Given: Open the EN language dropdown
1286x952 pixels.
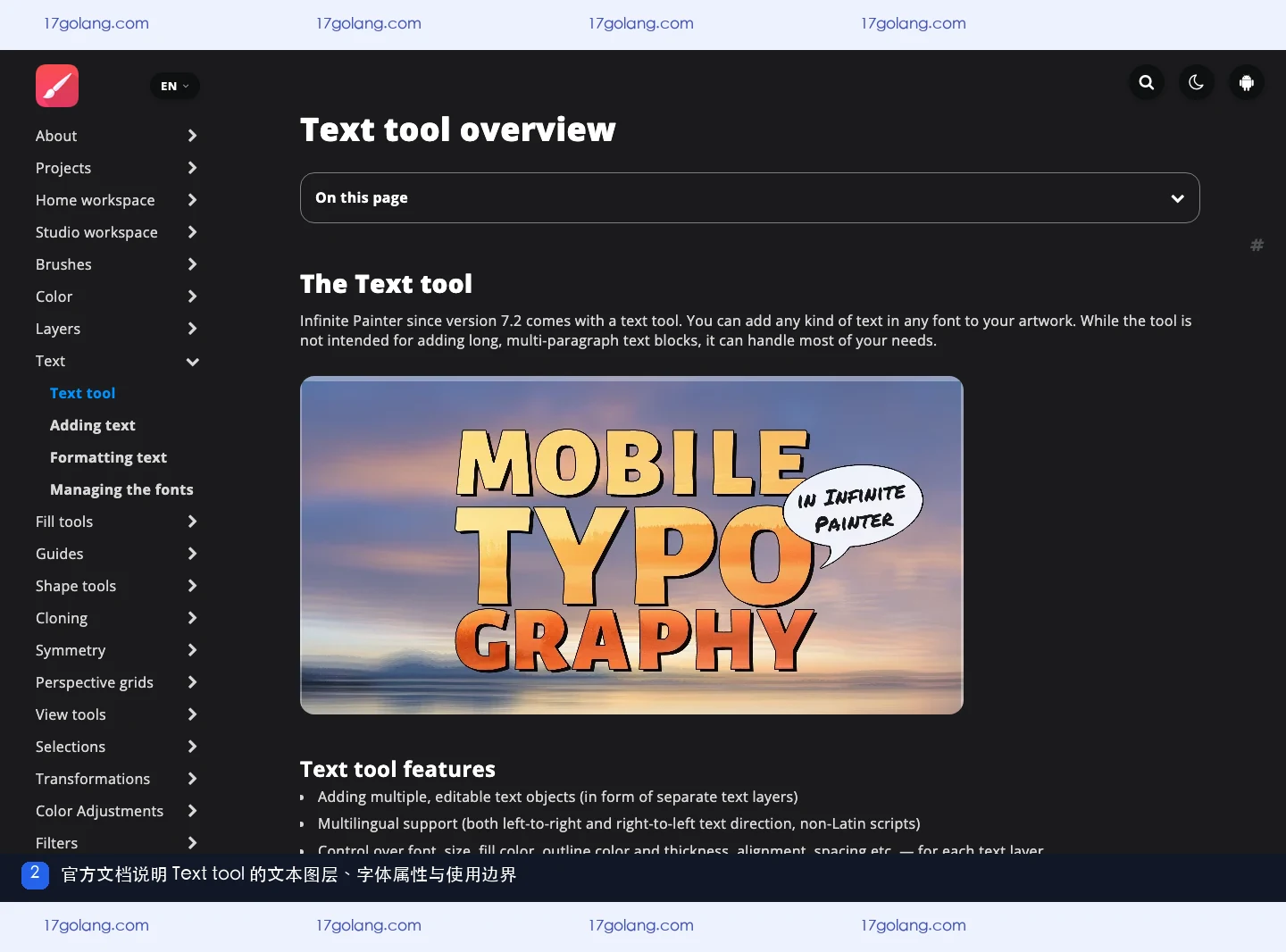Looking at the screenshot, I should 175,86.
